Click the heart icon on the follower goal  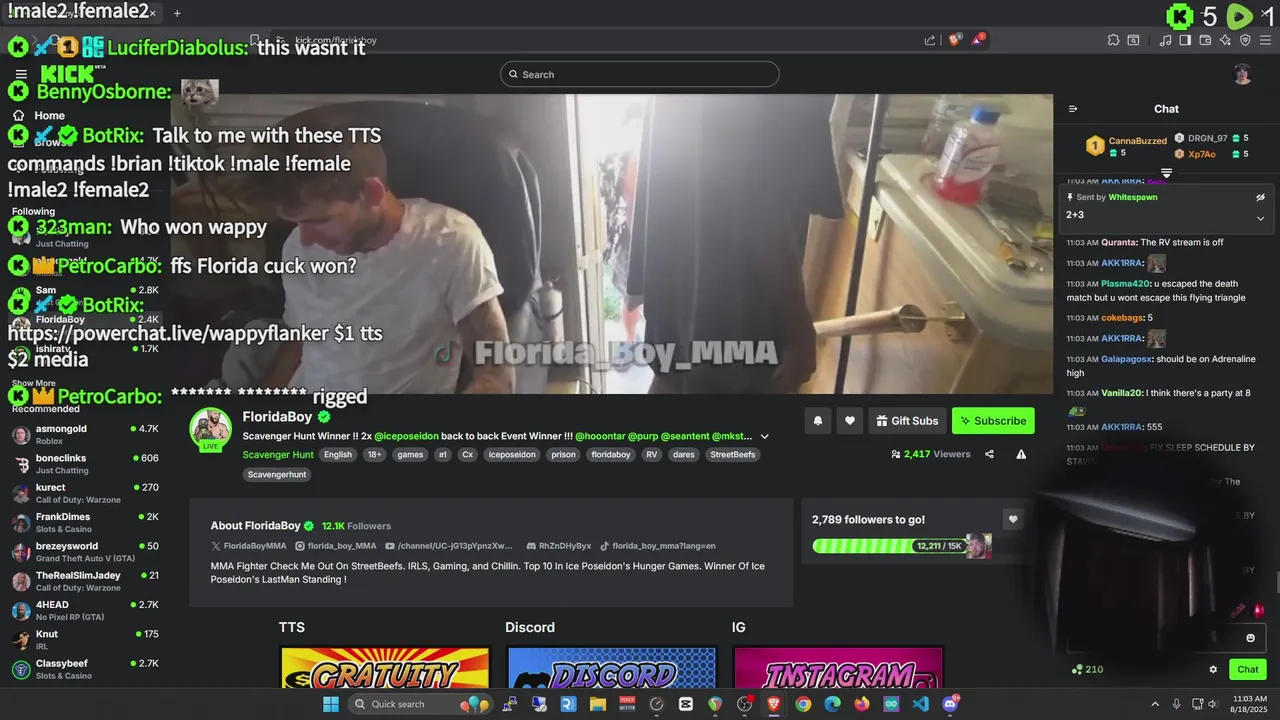coord(1013,519)
